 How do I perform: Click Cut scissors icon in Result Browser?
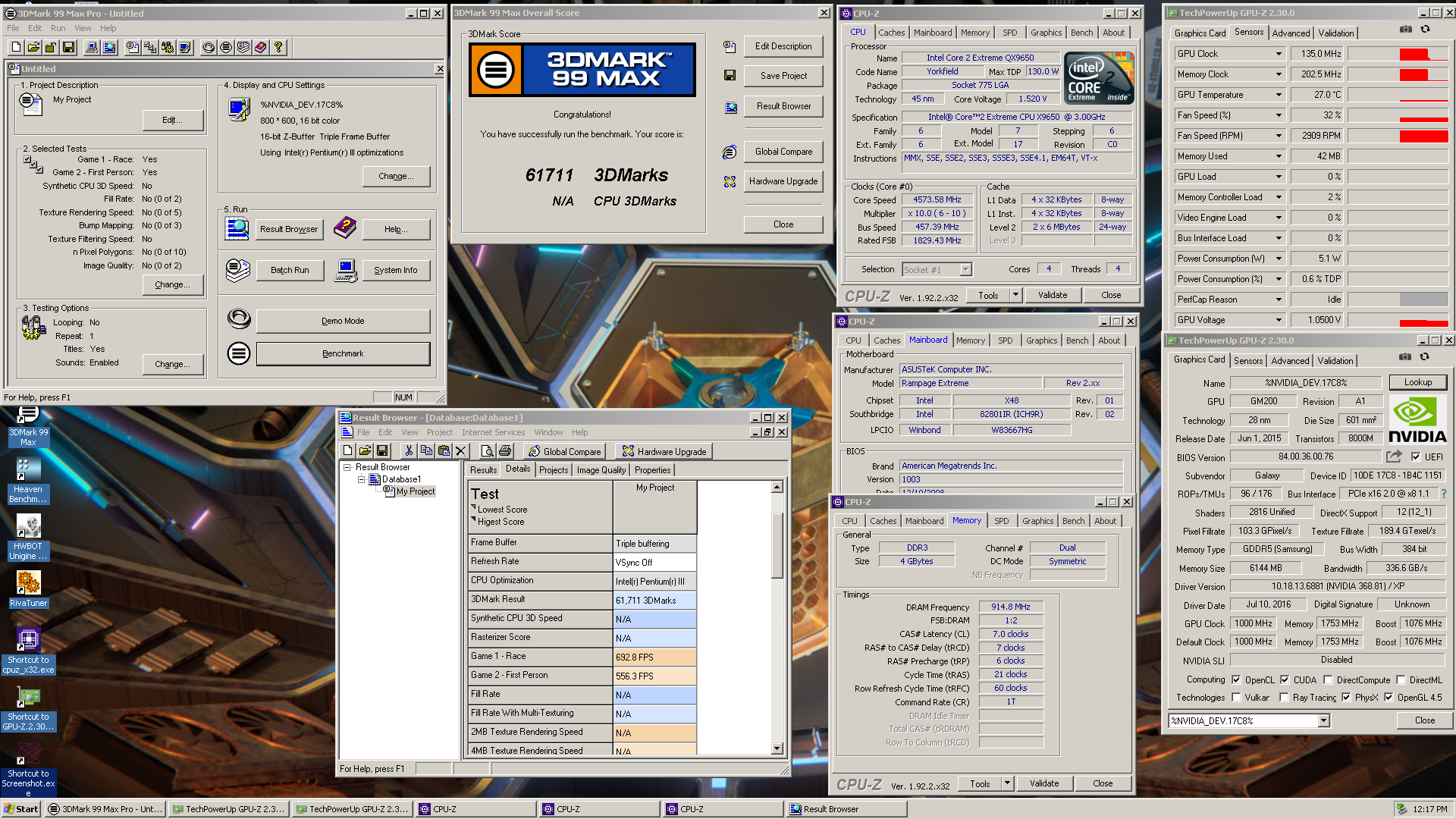(x=409, y=450)
